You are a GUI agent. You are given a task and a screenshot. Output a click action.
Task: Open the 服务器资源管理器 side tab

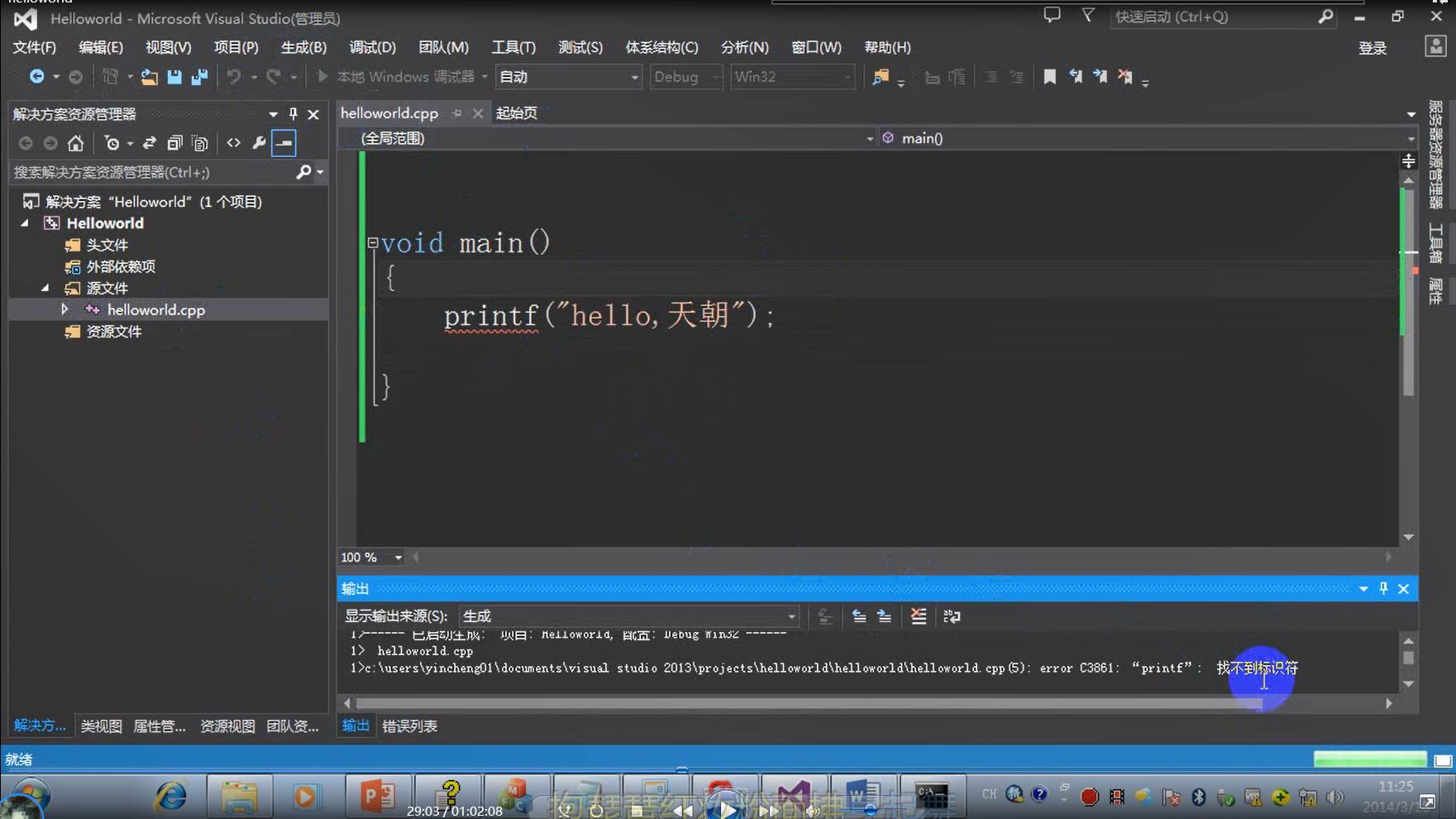click(1435, 155)
